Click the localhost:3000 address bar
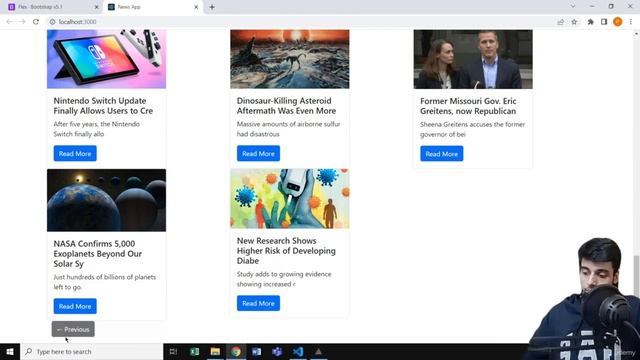This screenshot has width=640, height=360. tap(302, 22)
